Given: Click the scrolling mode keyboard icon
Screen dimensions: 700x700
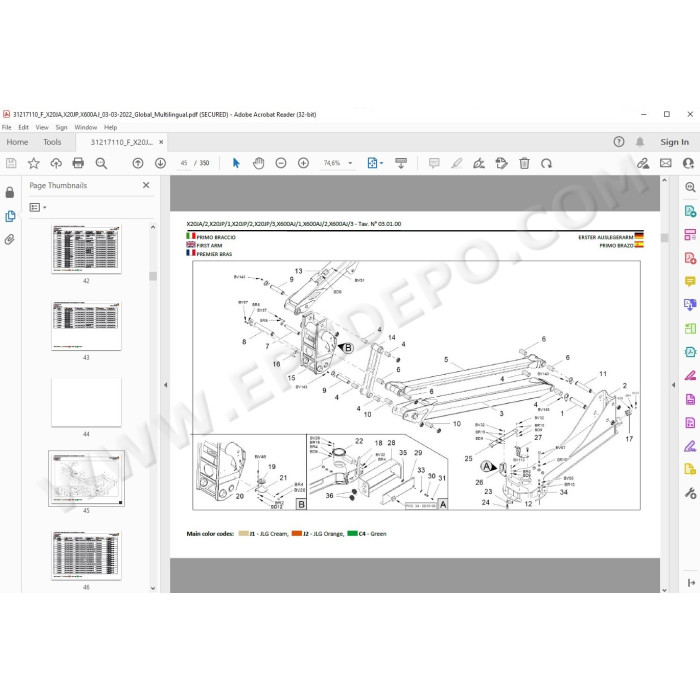Looking at the screenshot, I should point(401,163).
